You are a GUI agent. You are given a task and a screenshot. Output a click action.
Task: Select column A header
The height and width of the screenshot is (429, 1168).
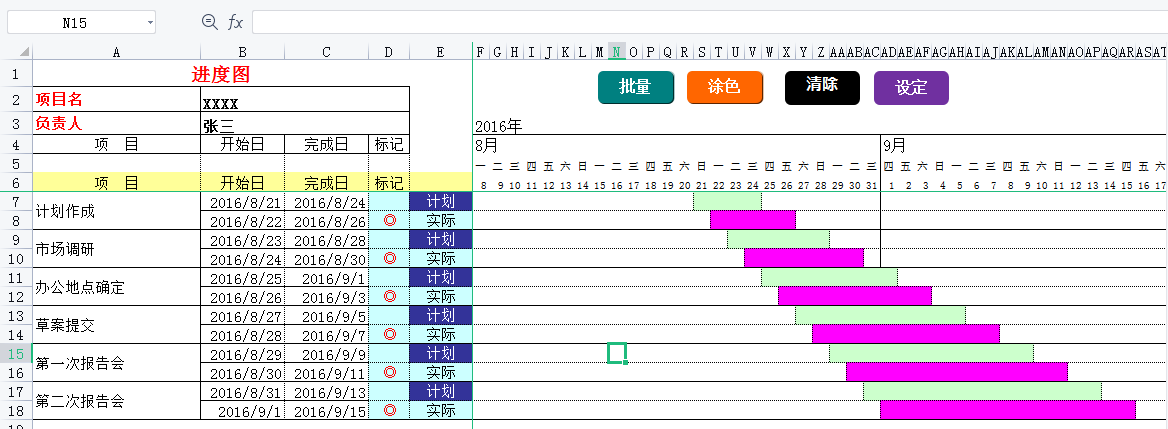[x=117, y=52]
